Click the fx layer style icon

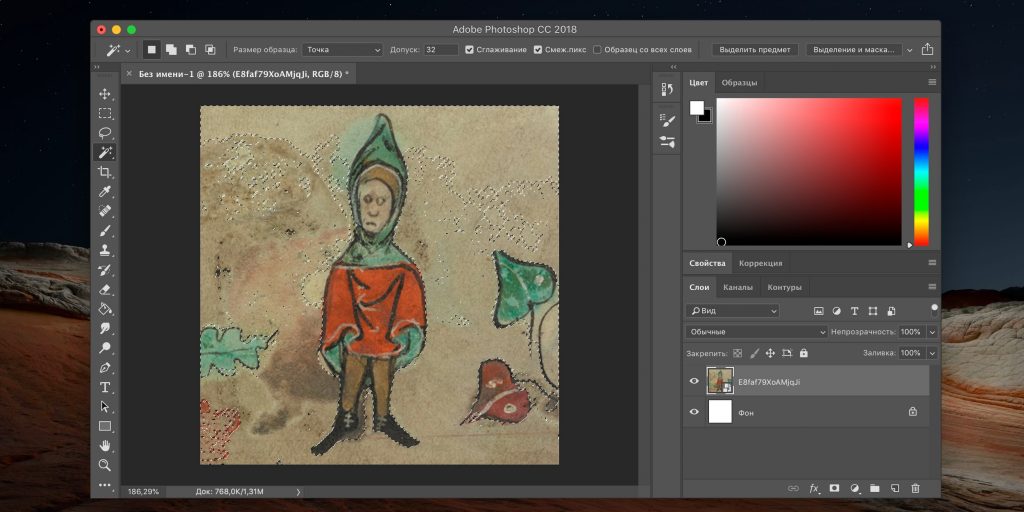(x=814, y=488)
